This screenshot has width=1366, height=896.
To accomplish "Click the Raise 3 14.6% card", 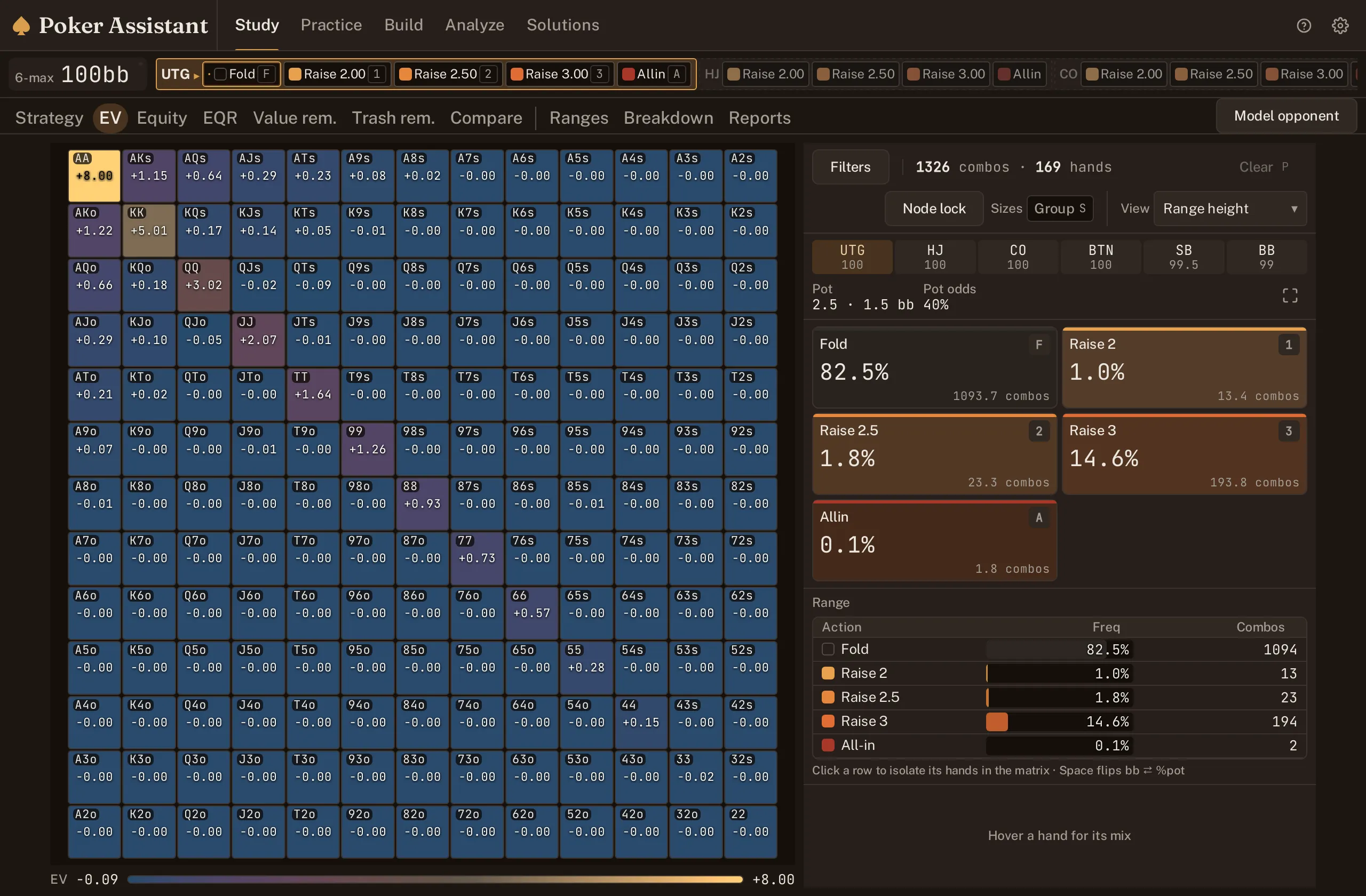I will coord(1185,454).
